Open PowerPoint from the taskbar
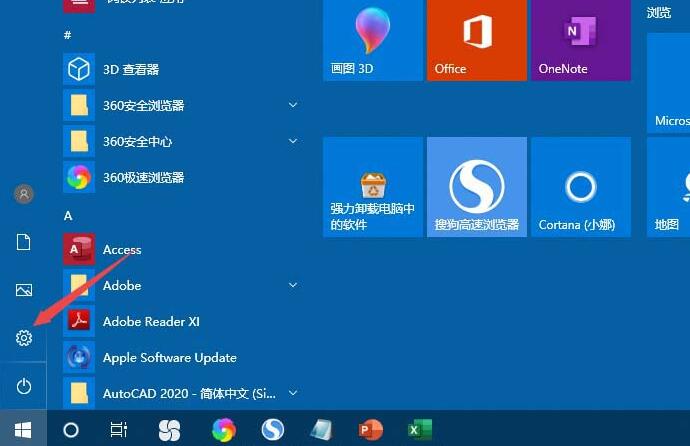Image resolution: width=690 pixels, height=446 pixels. tap(371, 430)
